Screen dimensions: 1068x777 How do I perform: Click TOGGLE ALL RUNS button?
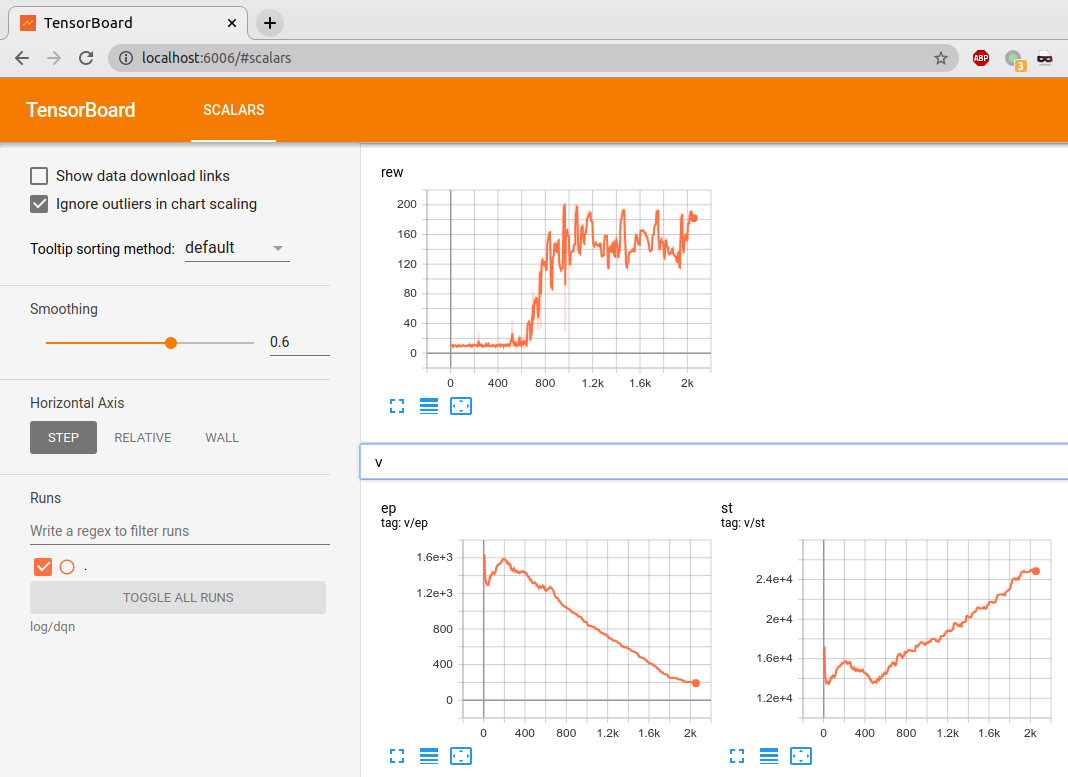coord(178,597)
